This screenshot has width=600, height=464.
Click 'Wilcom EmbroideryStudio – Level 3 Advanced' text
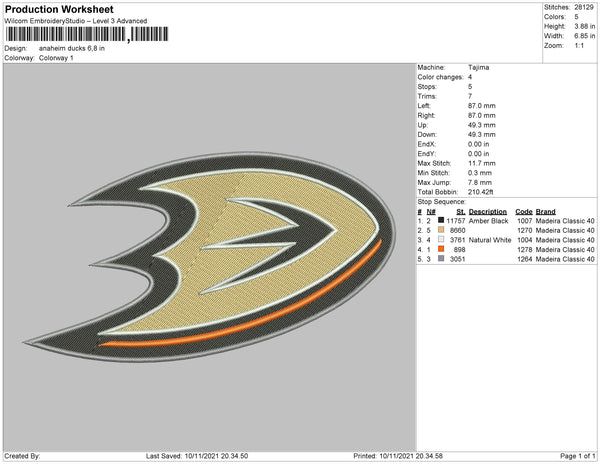76,21
